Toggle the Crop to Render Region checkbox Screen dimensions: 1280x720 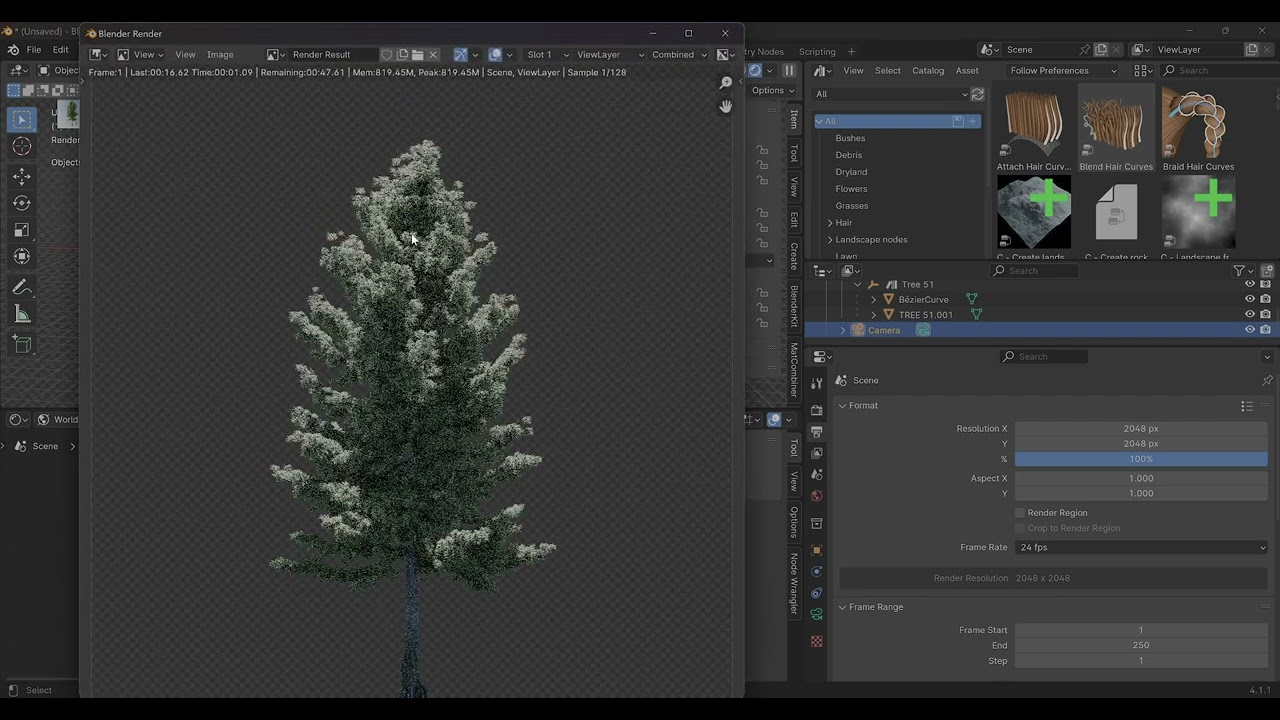(x=1020, y=528)
